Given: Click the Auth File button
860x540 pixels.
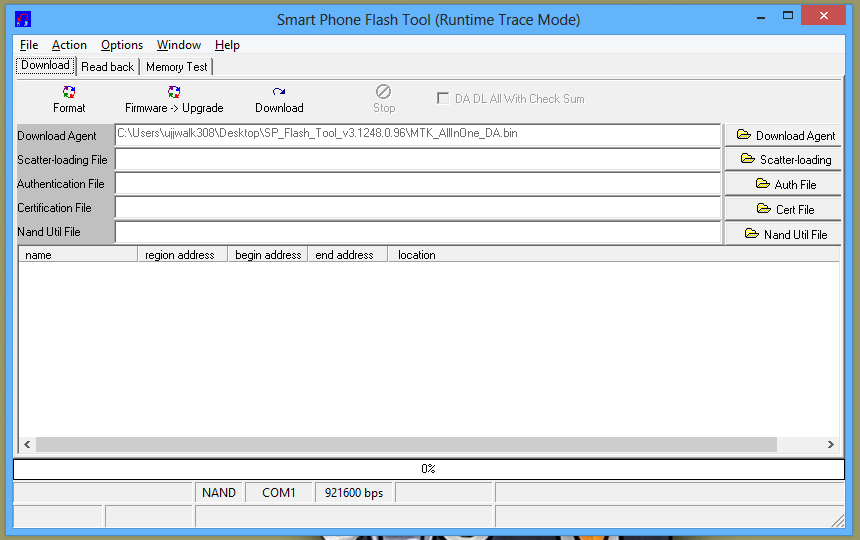Looking at the screenshot, I should [783, 184].
